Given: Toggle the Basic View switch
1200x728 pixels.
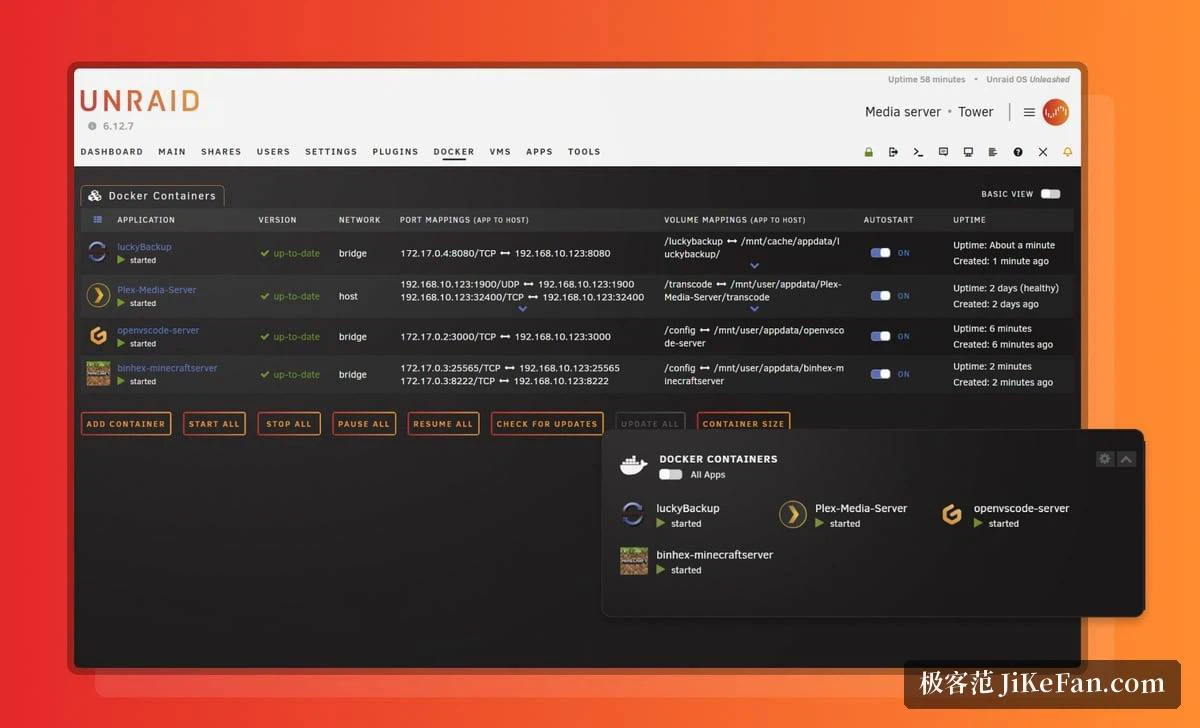Looking at the screenshot, I should tap(1050, 194).
